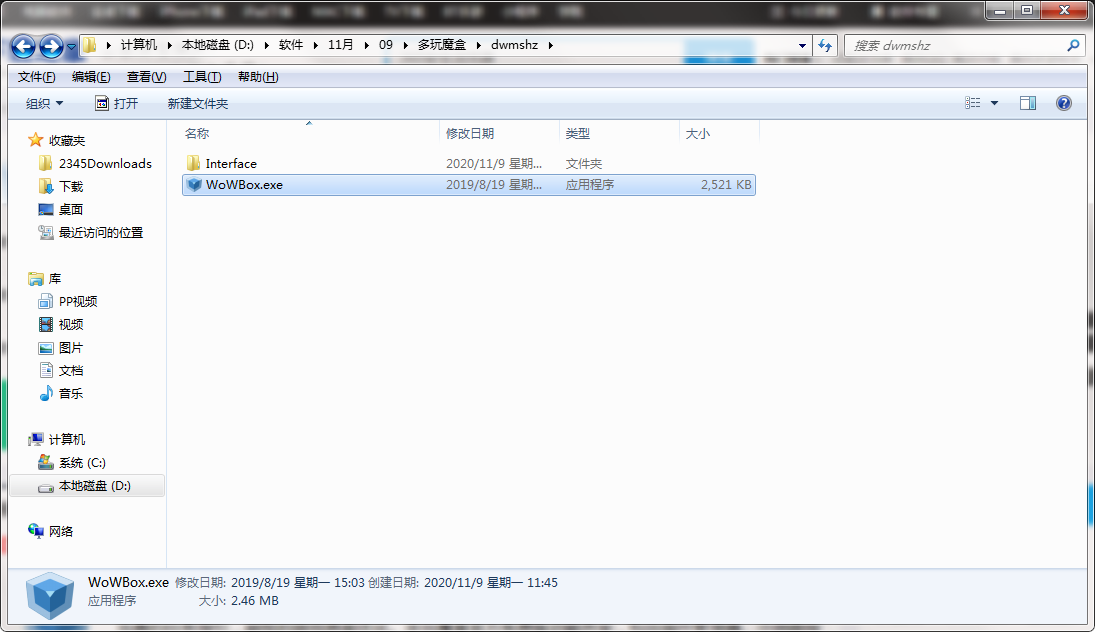Sort by the 修改日期 column header

click(470, 133)
